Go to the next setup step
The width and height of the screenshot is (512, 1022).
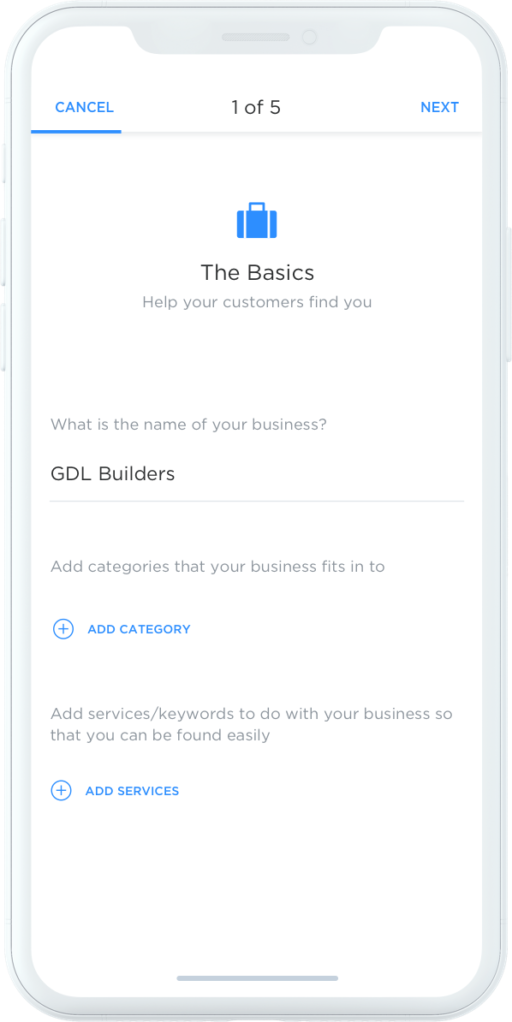pos(440,108)
